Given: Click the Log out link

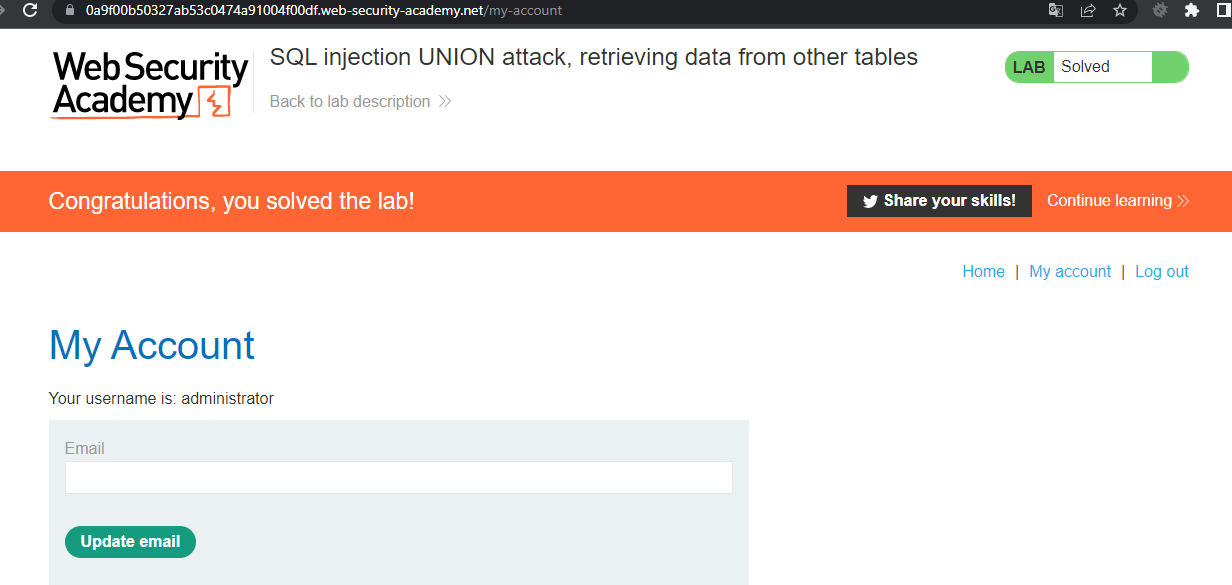Looking at the screenshot, I should coord(1161,271).
